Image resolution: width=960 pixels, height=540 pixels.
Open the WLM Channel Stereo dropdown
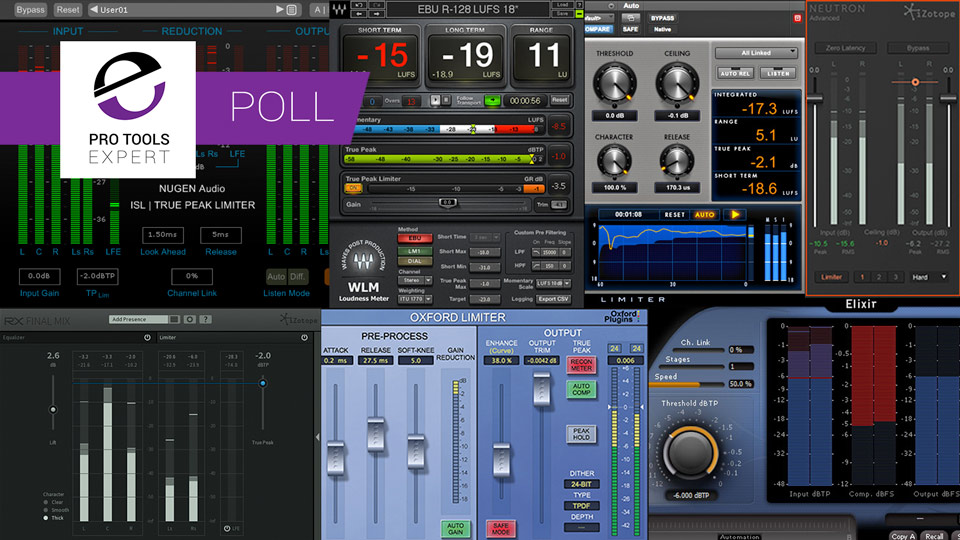pyautogui.click(x=414, y=280)
